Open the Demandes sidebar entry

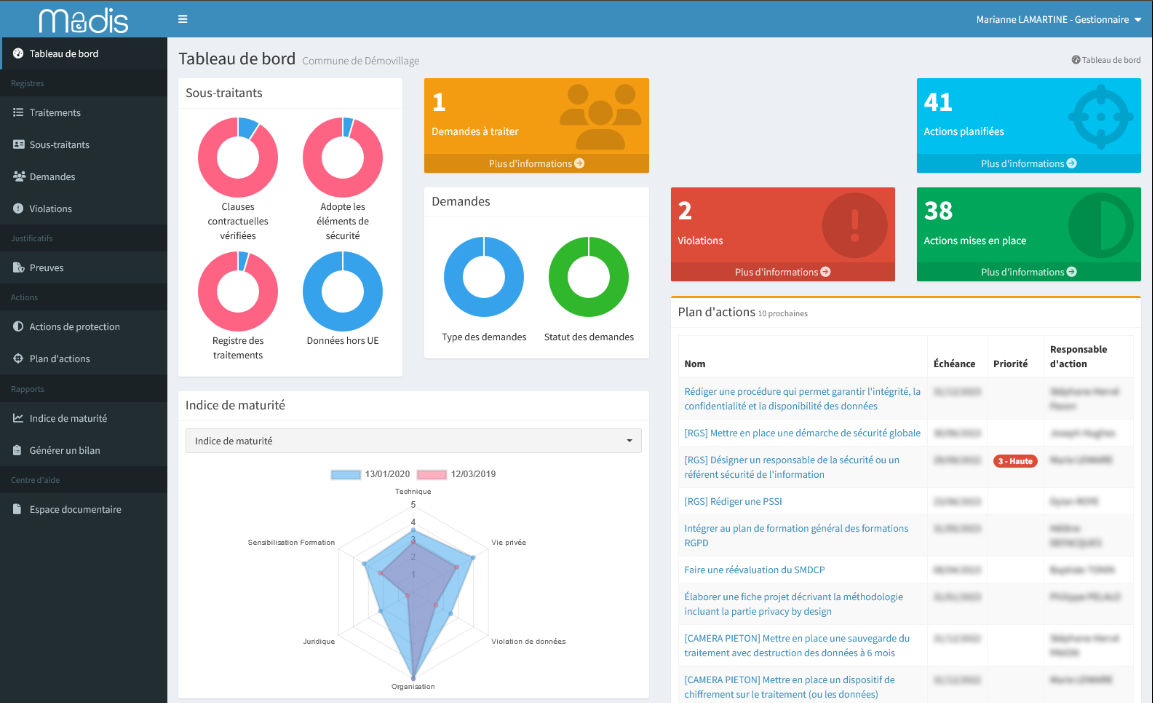pyautogui.click(x=83, y=176)
